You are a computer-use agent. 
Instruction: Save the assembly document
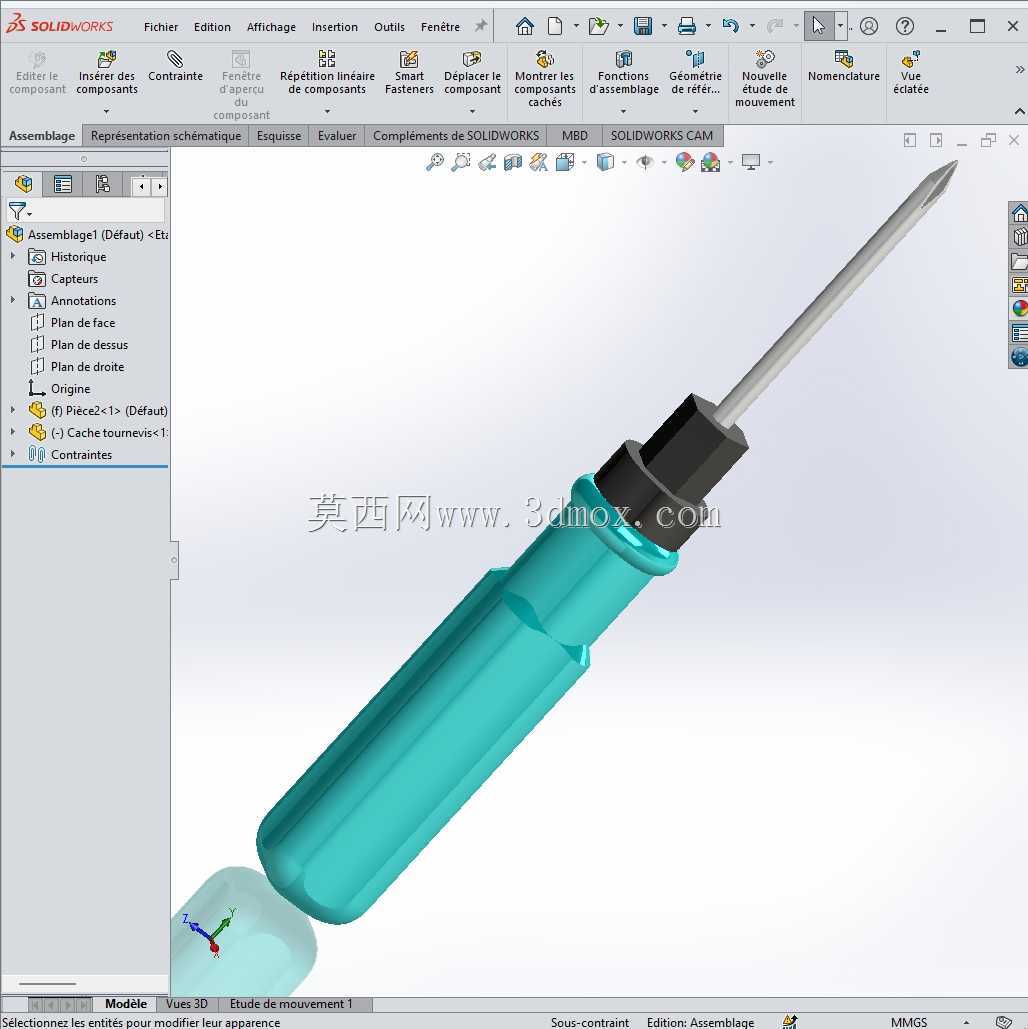coord(643,26)
